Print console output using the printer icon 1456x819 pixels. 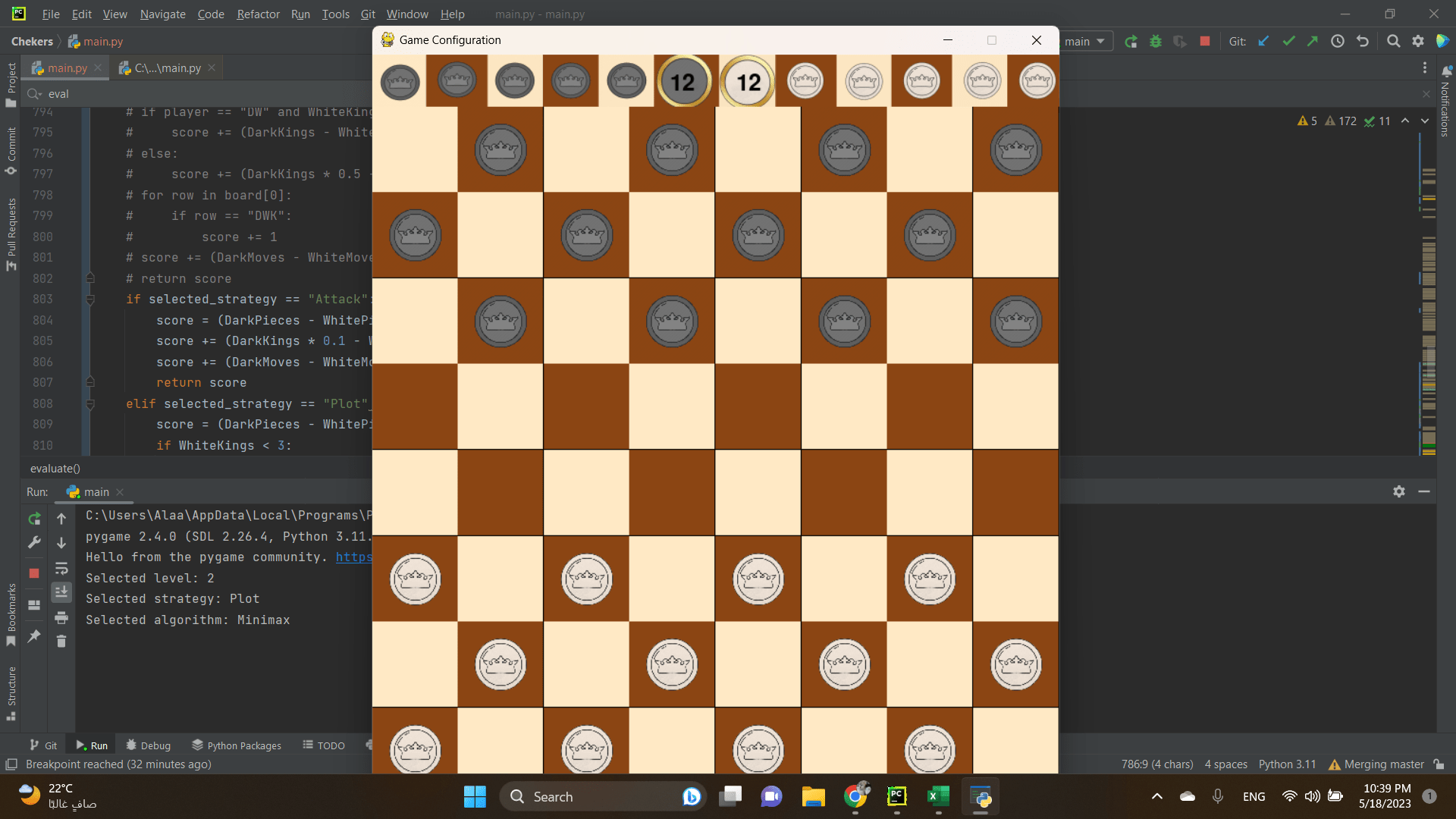point(61,618)
